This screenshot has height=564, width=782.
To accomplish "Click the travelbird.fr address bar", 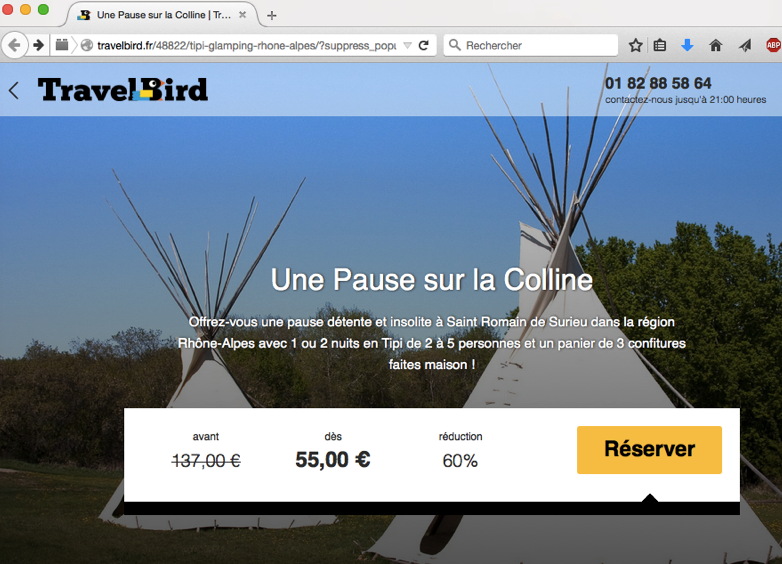I will [246, 45].
